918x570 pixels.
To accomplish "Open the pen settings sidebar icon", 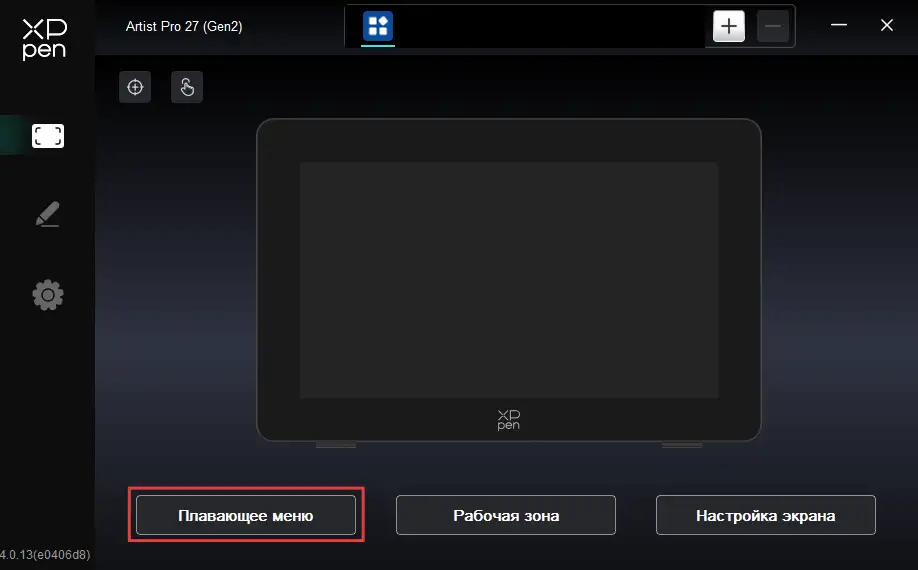I will 48,214.
